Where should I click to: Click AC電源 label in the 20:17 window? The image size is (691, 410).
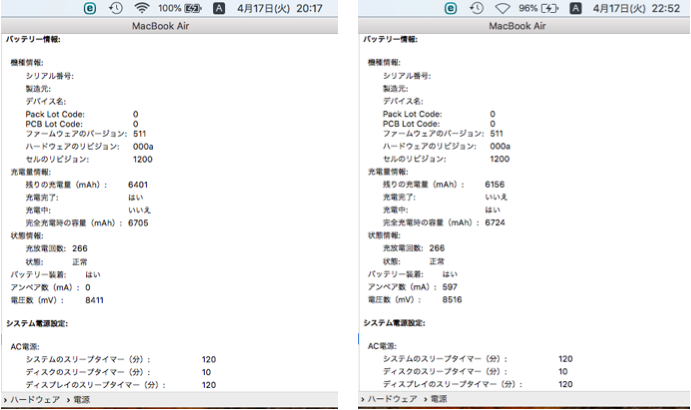(25, 347)
